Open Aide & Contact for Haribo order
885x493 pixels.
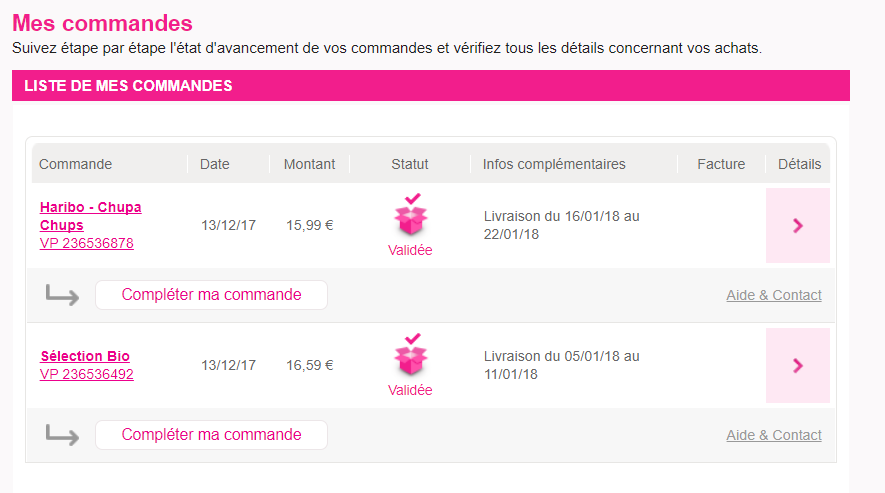pos(773,295)
